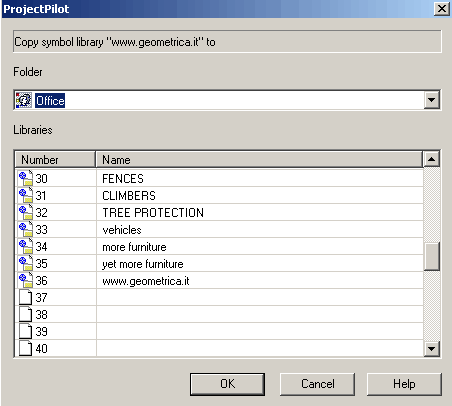Select the empty slot icon for number 37
Viewport: 452px width, 406px height.
25,297
